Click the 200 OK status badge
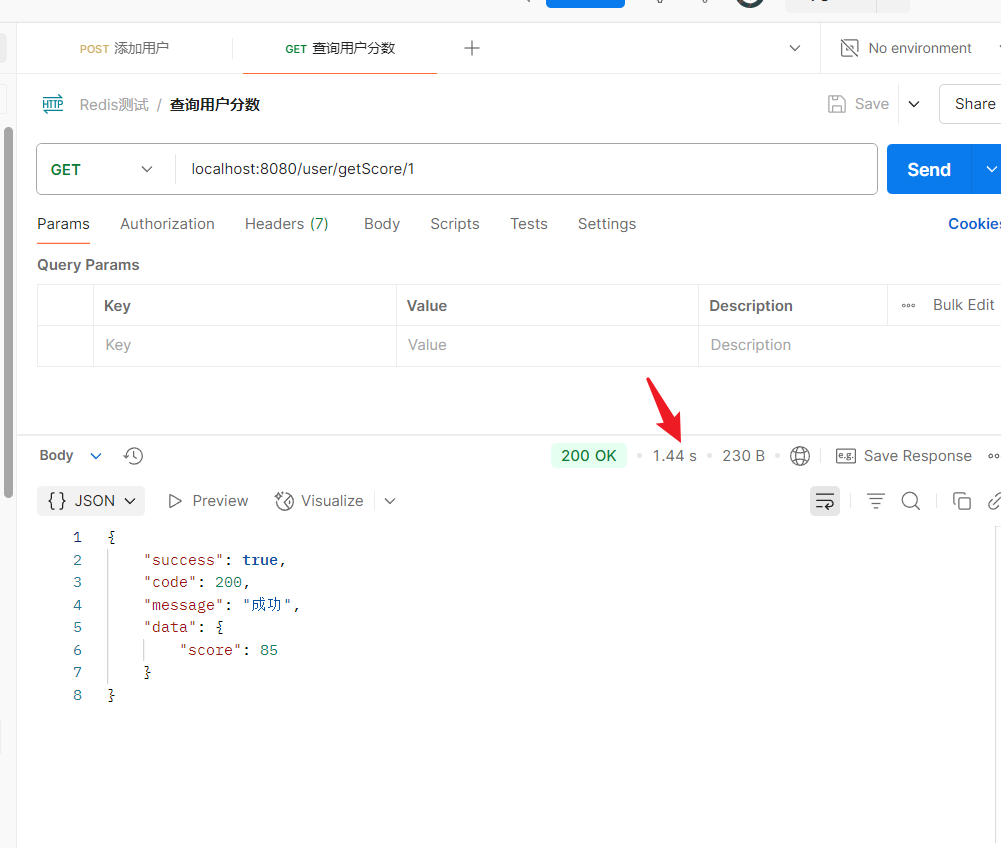The height and width of the screenshot is (848, 1001). pyautogui.click(x=589, y=456)
